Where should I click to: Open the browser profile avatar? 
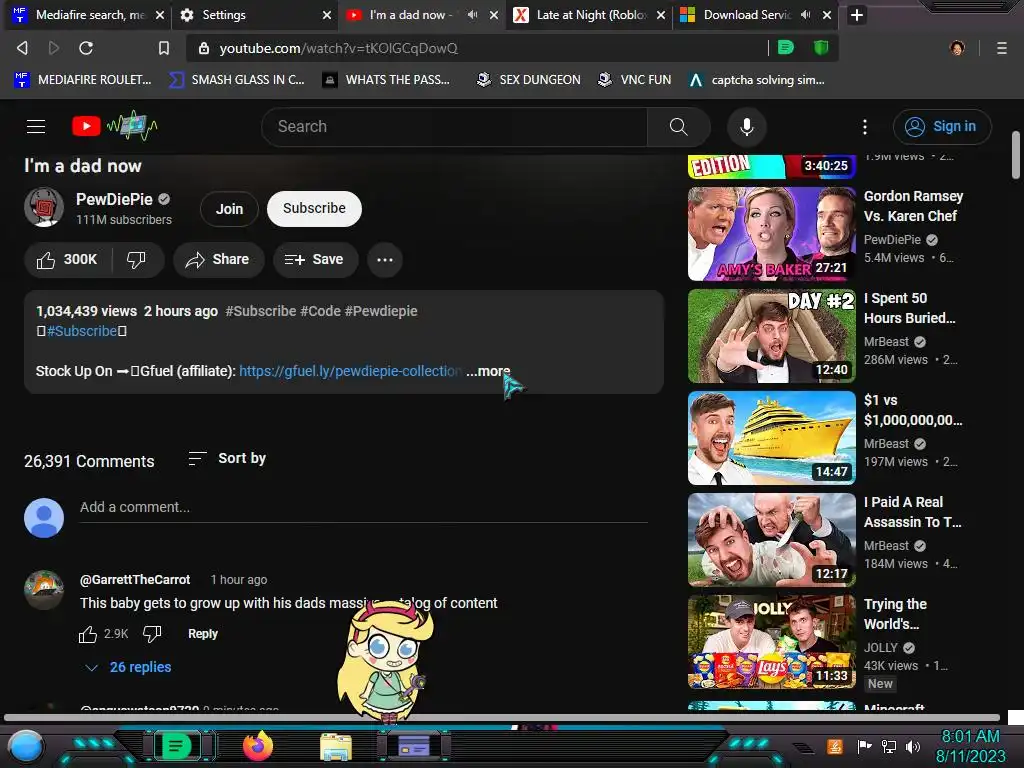pos(957,48)
